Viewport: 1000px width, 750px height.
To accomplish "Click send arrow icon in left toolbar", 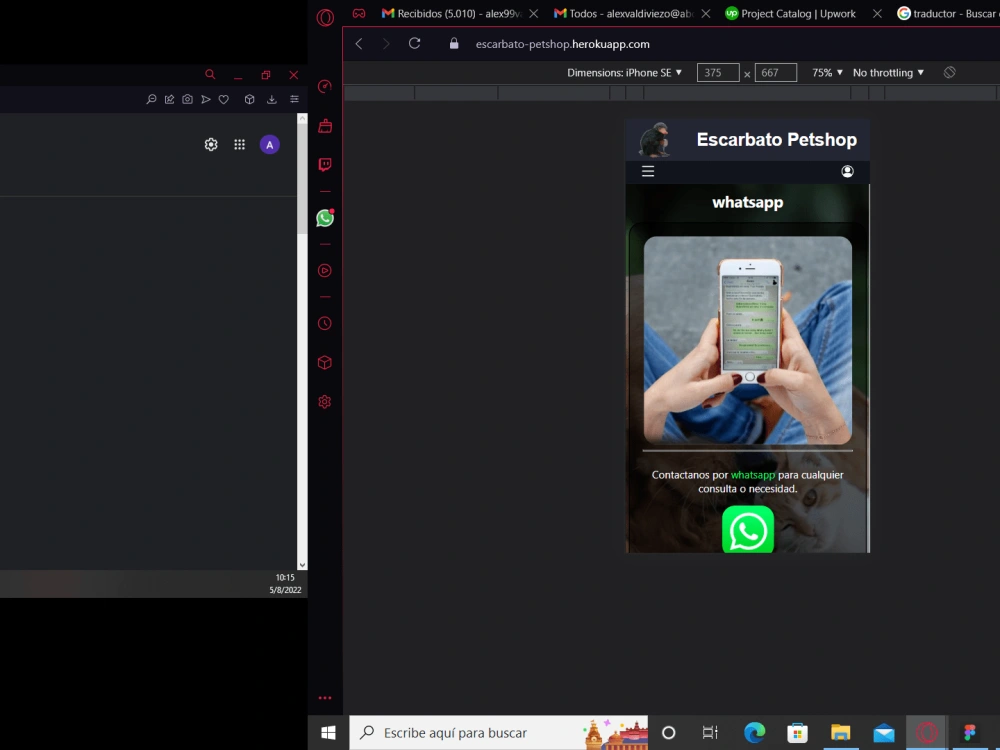I will tap(206, 99).
